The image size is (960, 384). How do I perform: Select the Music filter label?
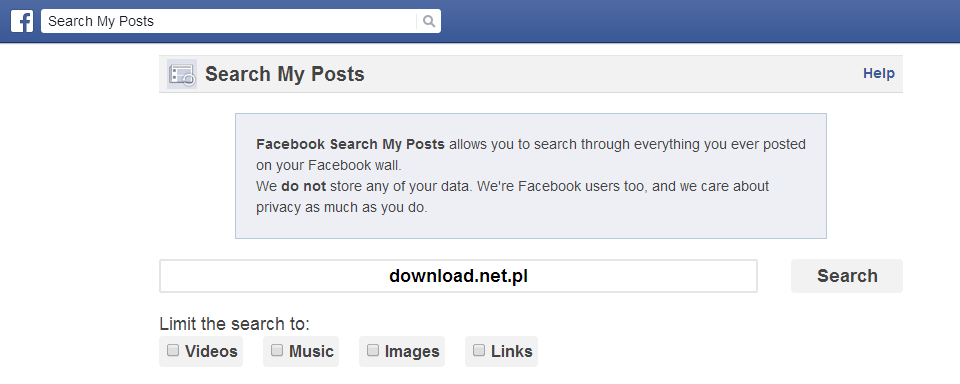(x=311, y=352)
